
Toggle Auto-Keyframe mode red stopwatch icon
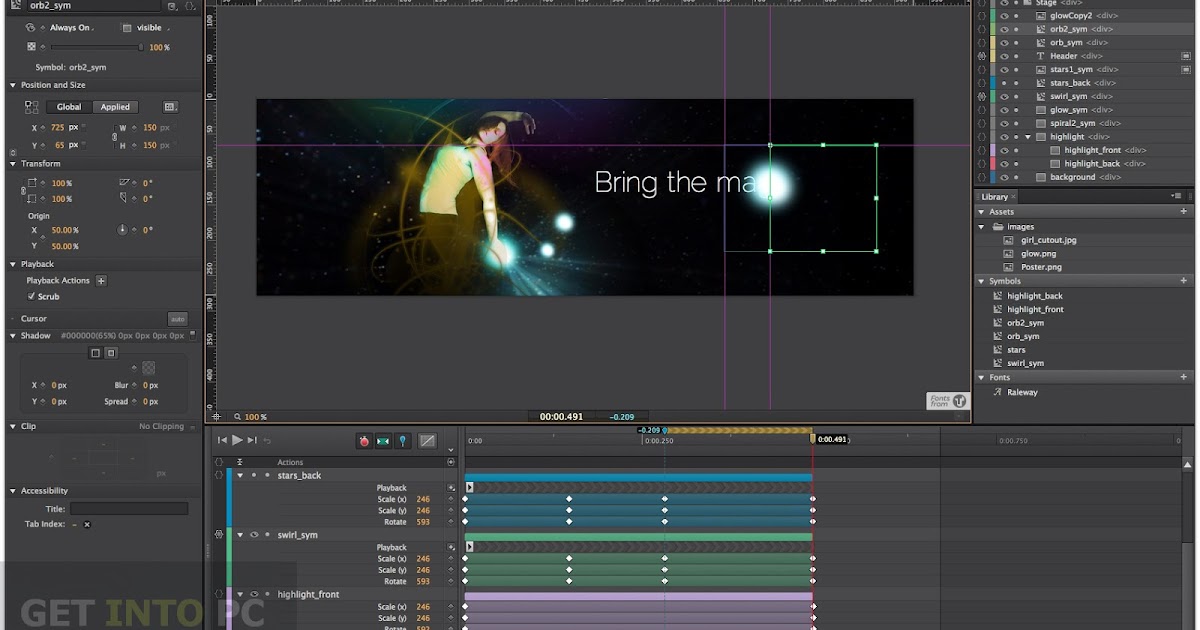364,440
